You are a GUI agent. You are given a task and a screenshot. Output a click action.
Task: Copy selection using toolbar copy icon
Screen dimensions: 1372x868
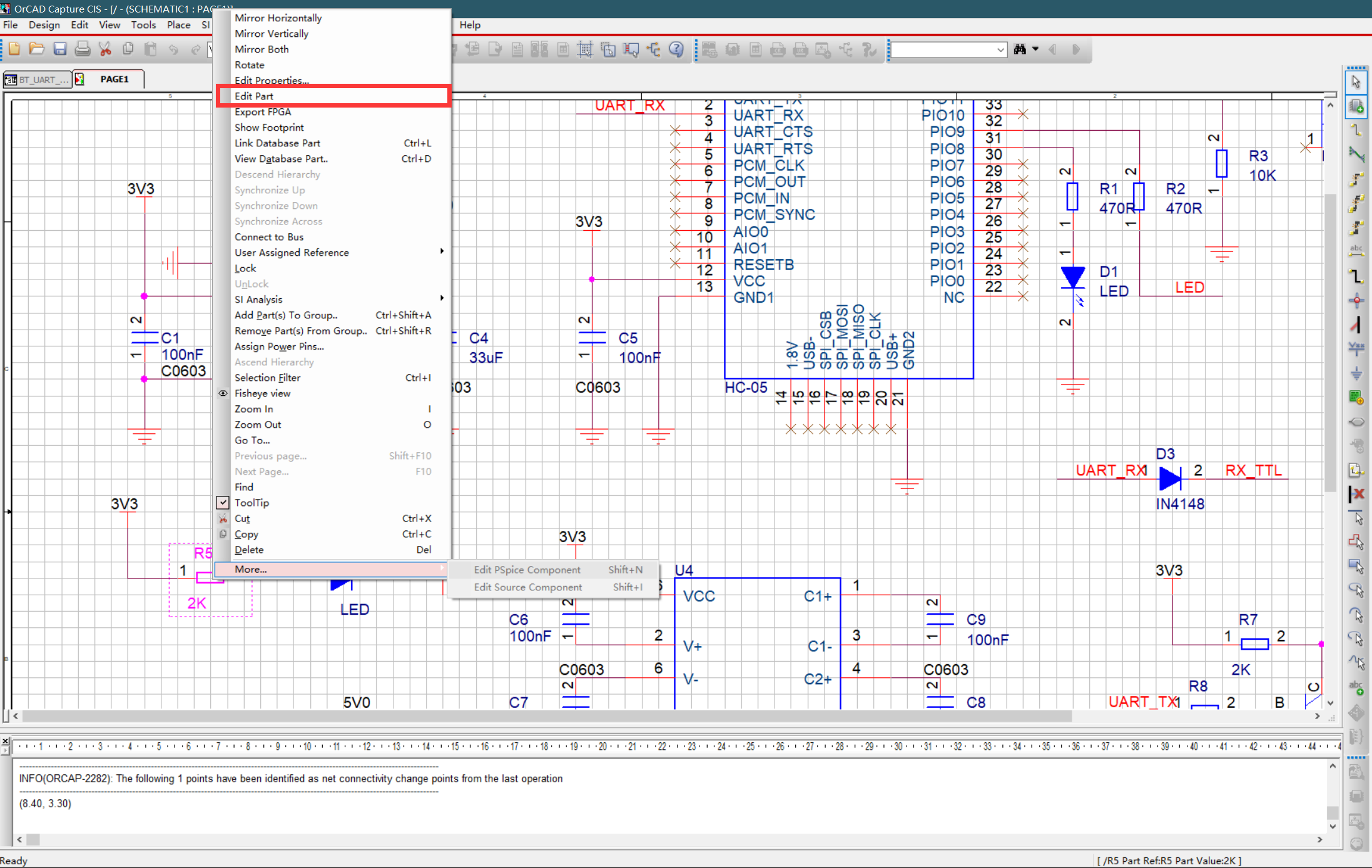pos(128,49)
